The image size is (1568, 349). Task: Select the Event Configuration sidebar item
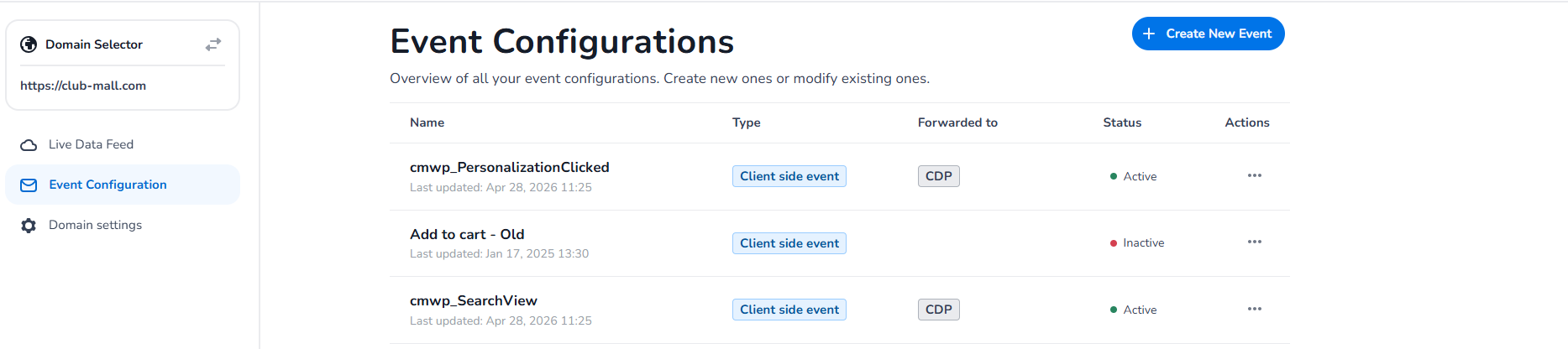[x=123, y=185]
